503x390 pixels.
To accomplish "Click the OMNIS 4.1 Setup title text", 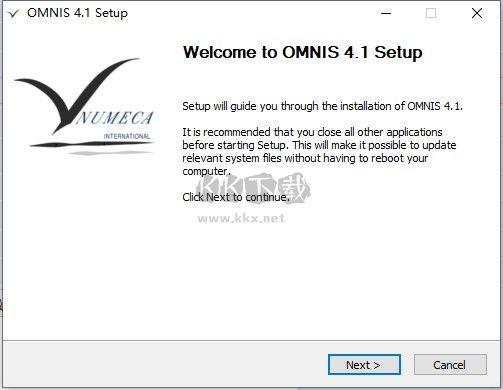I will (77, 13).
